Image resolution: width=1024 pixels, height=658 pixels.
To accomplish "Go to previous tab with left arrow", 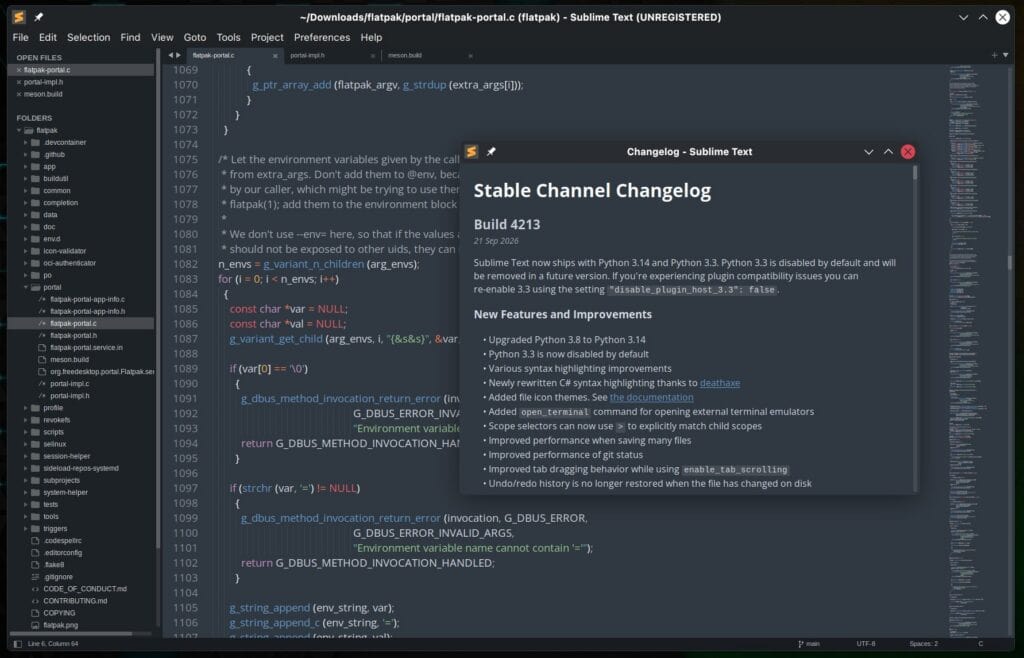I will click(170, 55).
